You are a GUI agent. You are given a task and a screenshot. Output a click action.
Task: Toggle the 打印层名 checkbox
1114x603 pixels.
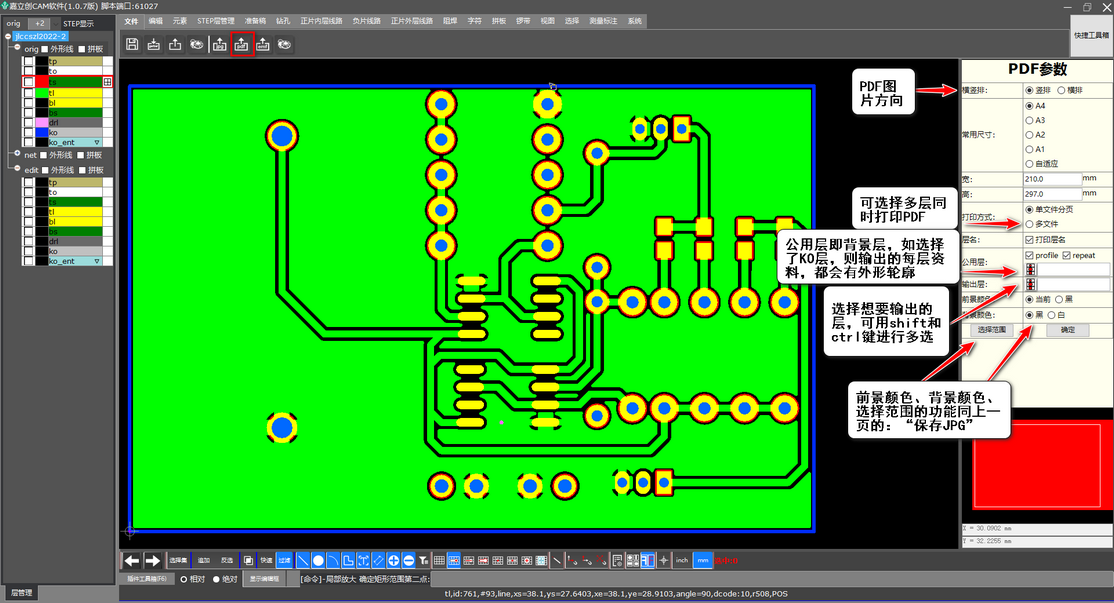point(1029,240)
